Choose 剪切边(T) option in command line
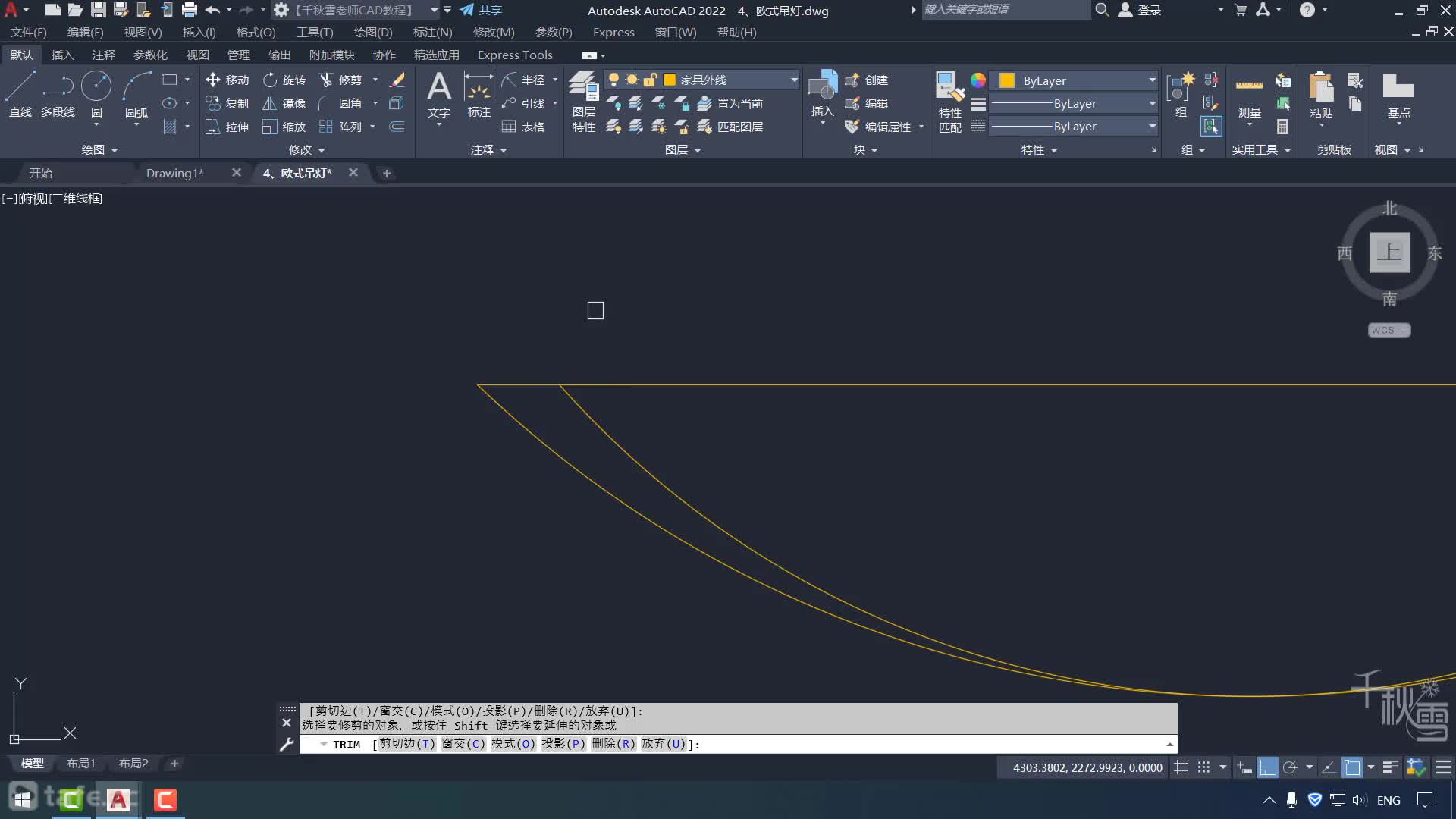The width and height of the screenshot is (1456, 819). [407, 744]
